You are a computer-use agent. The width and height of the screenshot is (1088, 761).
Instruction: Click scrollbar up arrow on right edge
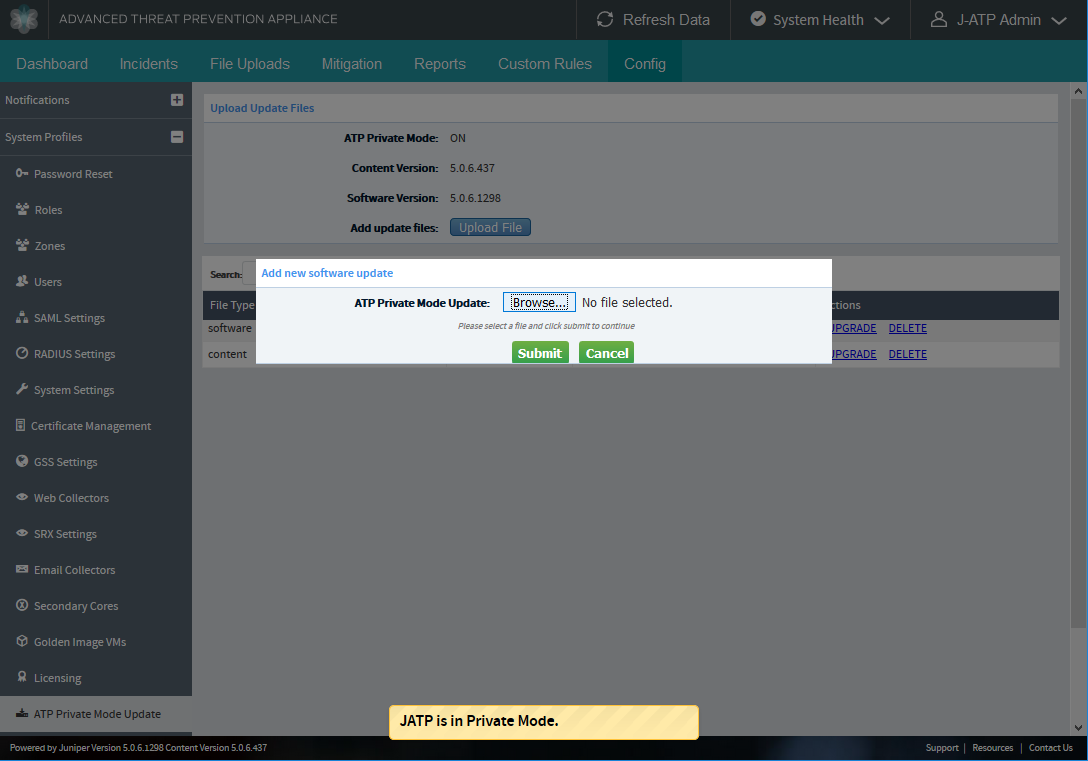[x=1078, y=91]
